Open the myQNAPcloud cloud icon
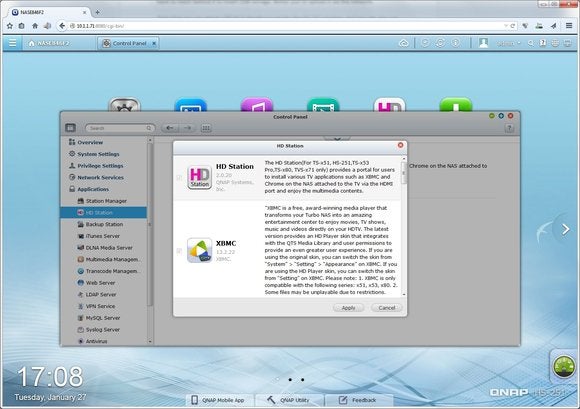580x409 pixels. pyautogui.click(x=404, y=43)
